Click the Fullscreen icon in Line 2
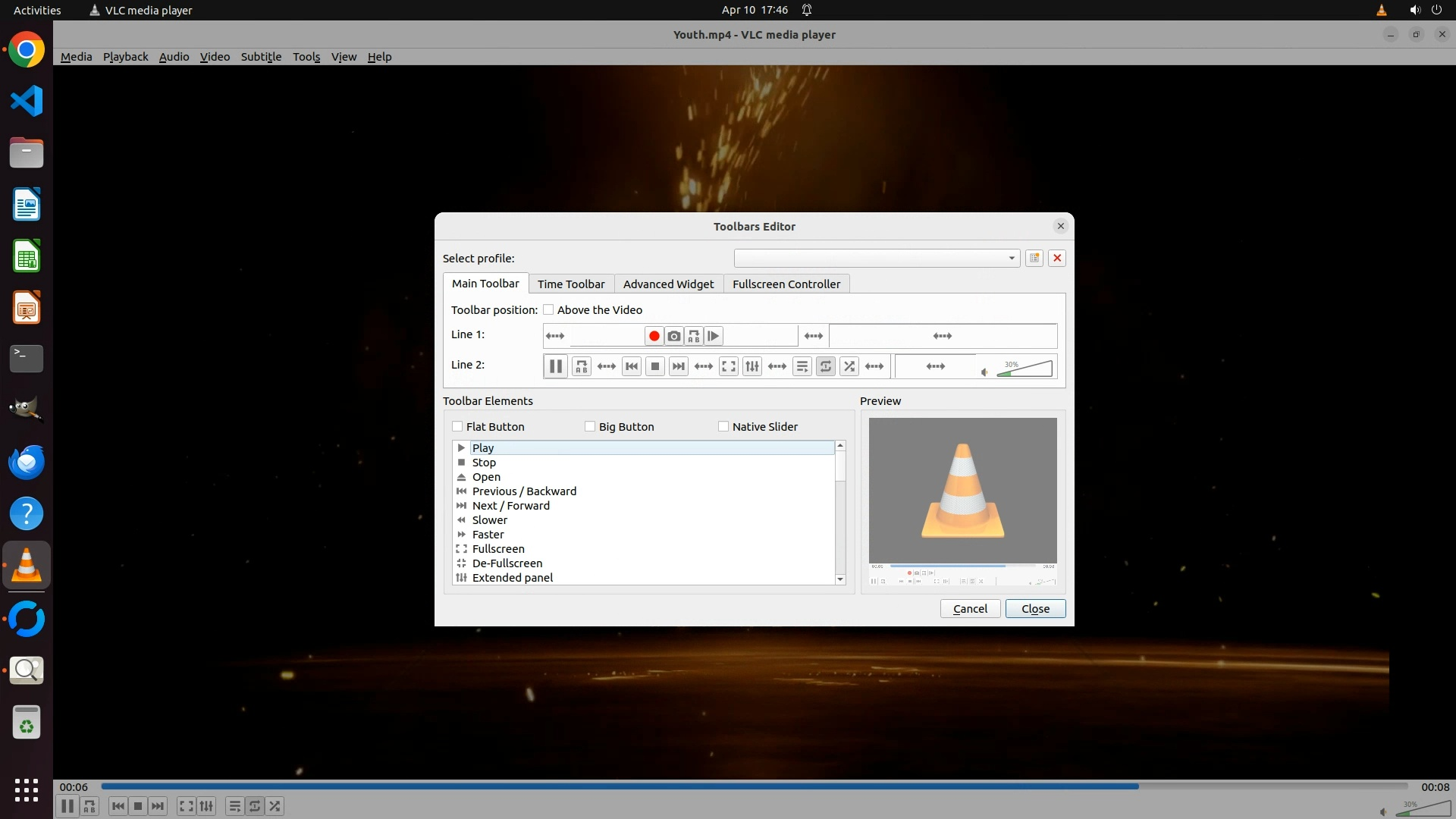Screen dimensions: 1456x819 click(x=728, y=366)
